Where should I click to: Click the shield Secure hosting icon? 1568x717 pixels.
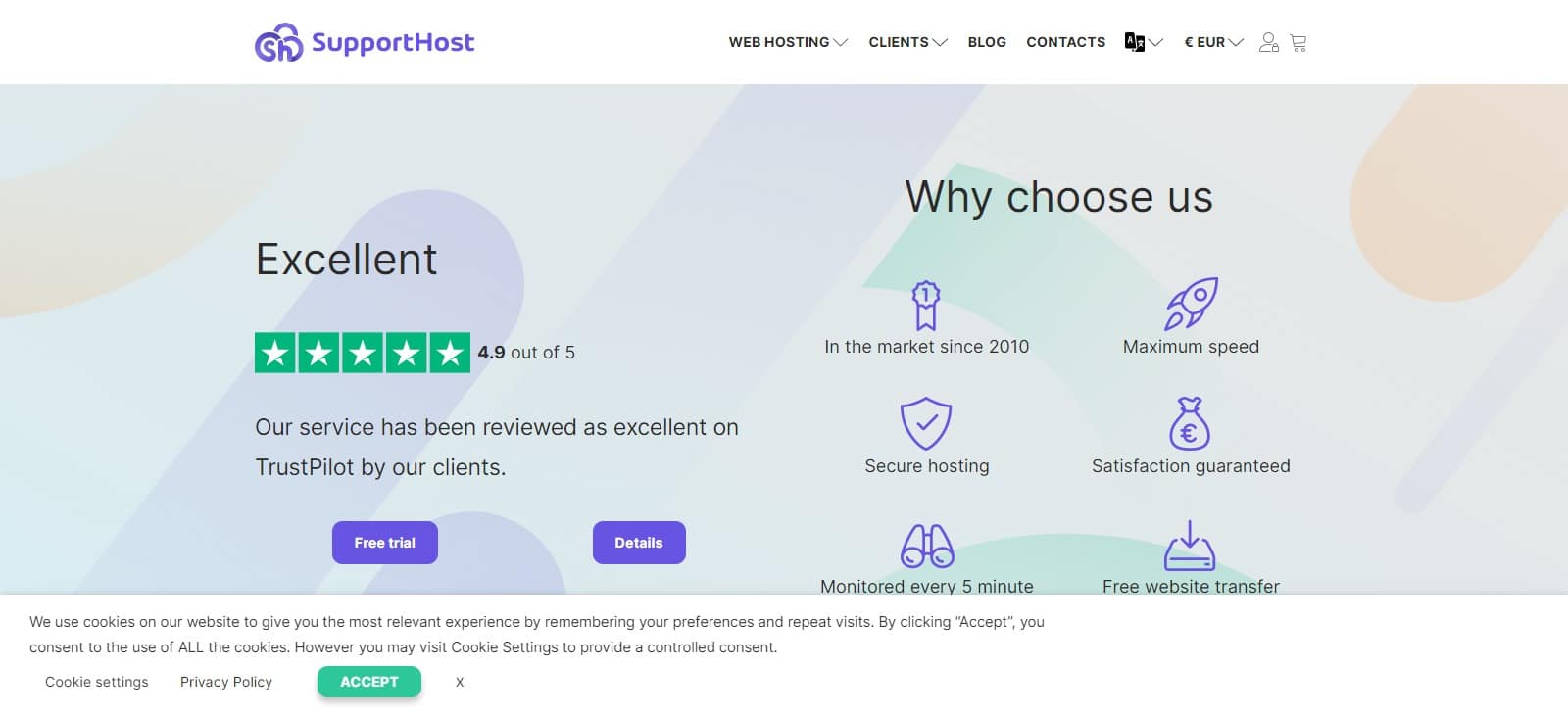pos(926,423)
